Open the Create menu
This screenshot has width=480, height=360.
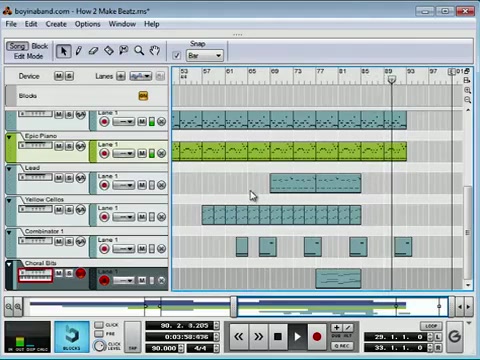click(56, 24)
